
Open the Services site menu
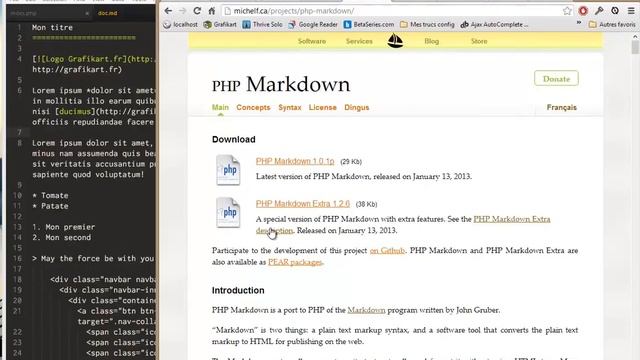point(359,41)
